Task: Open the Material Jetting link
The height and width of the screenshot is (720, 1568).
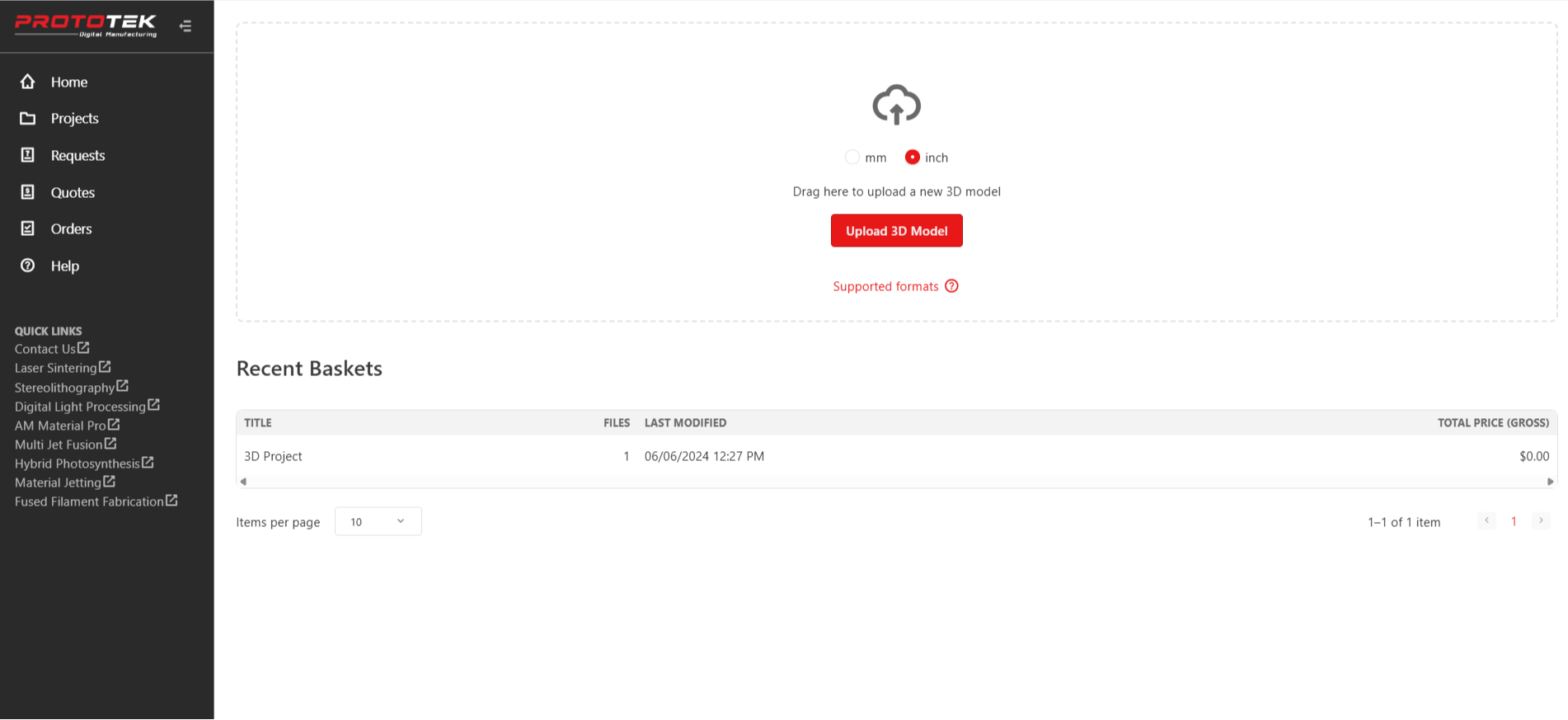Action: [58, 482]
